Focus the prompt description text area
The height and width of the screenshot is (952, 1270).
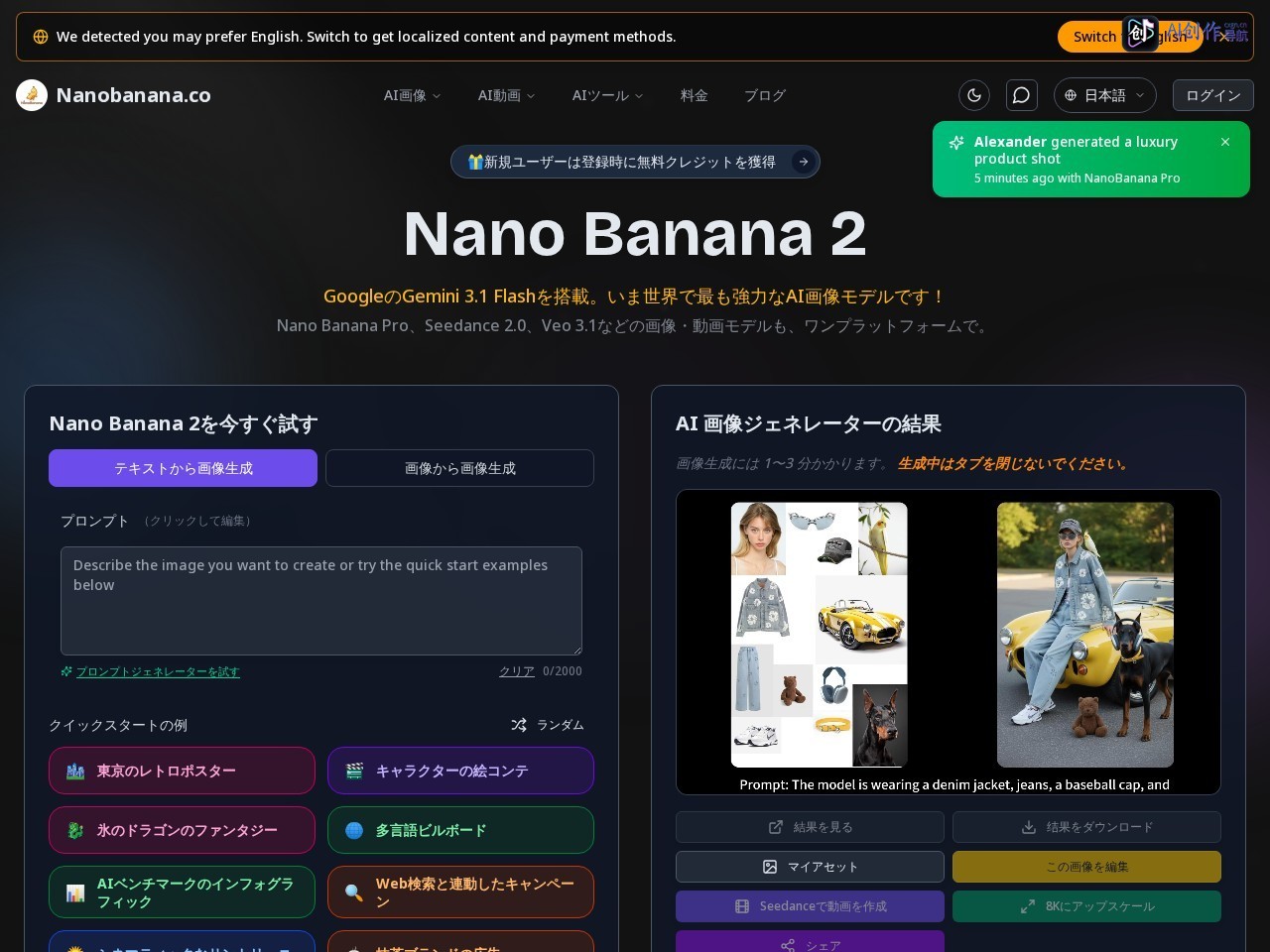pyautogui.click(x=321, y=601)
